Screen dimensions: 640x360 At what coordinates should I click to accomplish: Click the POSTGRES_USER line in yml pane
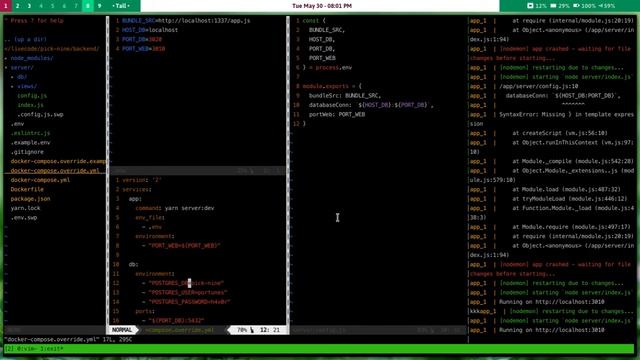pos(184,292)
